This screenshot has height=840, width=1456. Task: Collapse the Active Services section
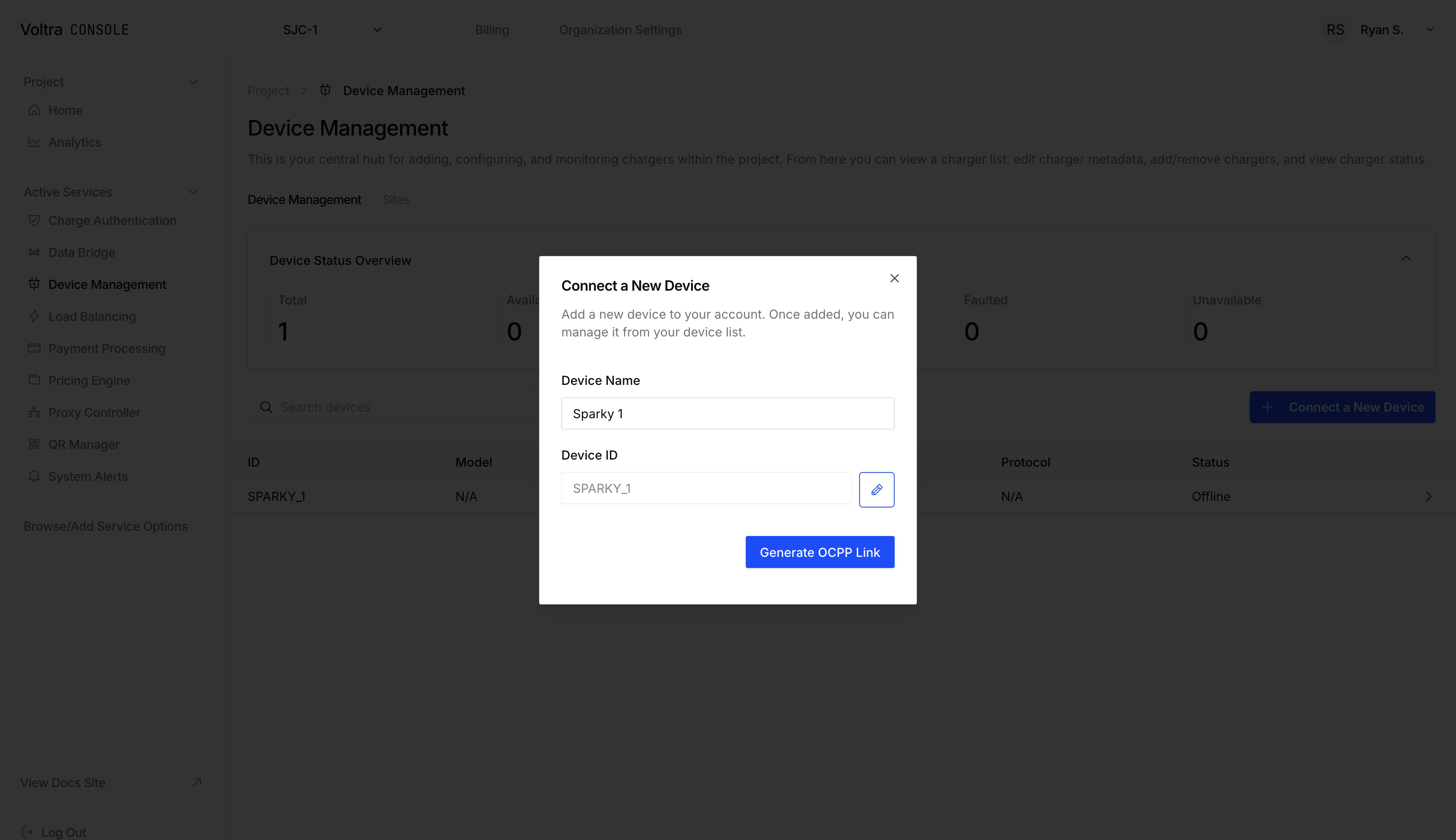[x=193, y=192]
